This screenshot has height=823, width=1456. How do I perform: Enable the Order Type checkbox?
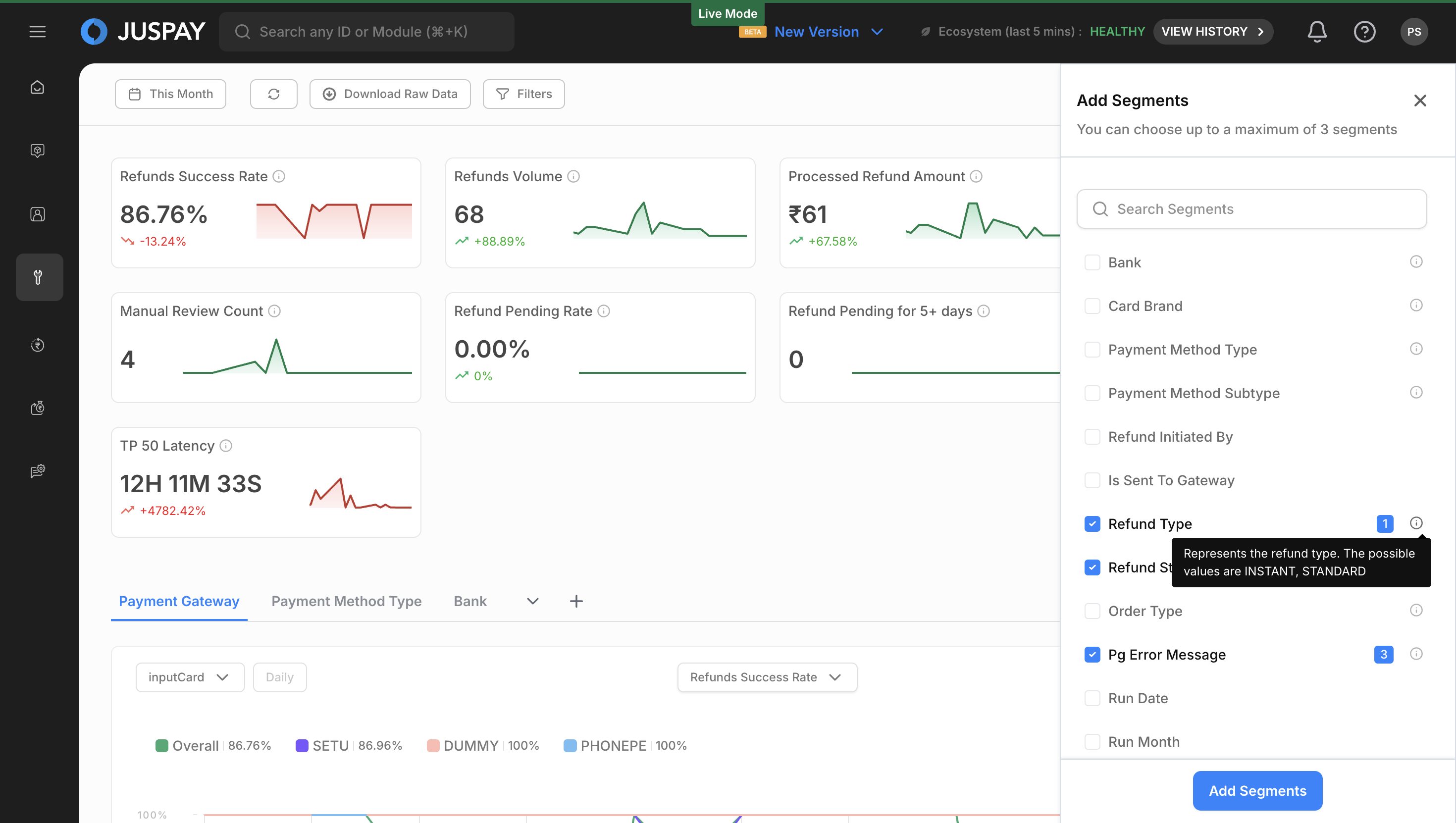coord(1092,611)
